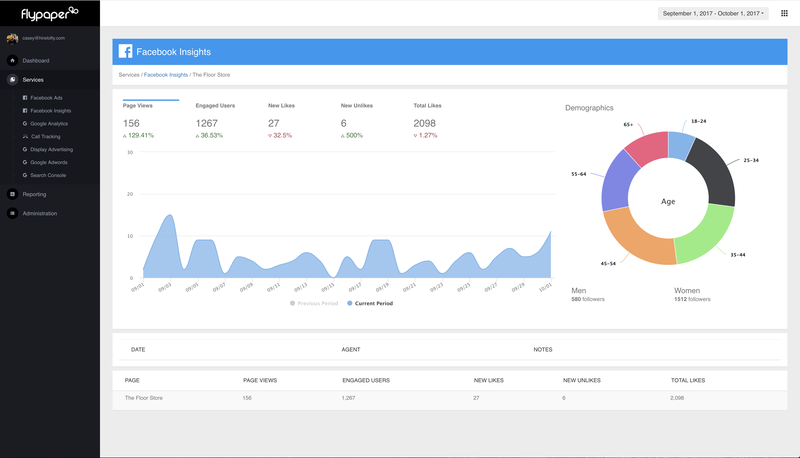The width and height of the screenshot is (800, 458).
Task: Click the Services sidebar icon
Action: click(13, 80)
